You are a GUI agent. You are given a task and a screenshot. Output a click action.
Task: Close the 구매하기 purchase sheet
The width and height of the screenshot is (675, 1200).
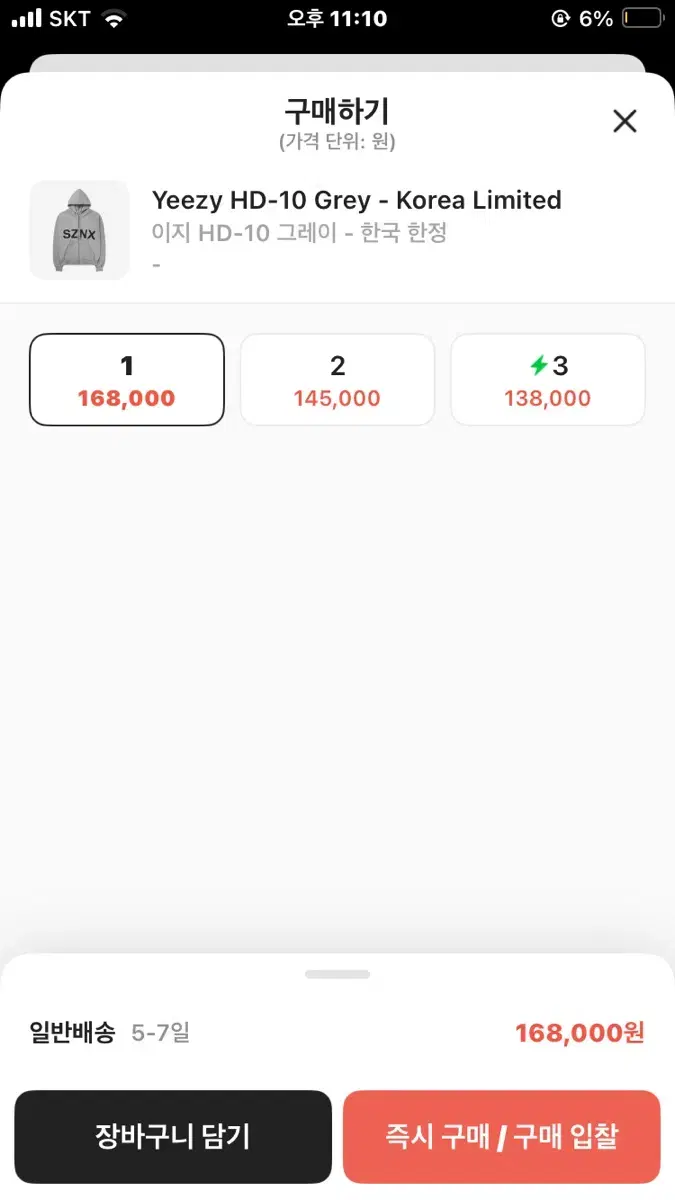tap(624, 122)
